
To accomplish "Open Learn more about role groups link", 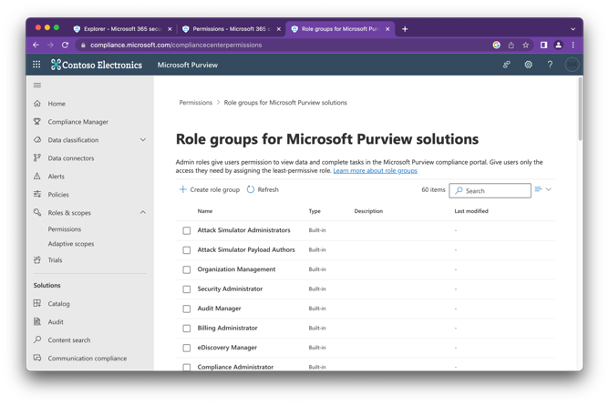I will pyautogui.click(x=375, y=171).
